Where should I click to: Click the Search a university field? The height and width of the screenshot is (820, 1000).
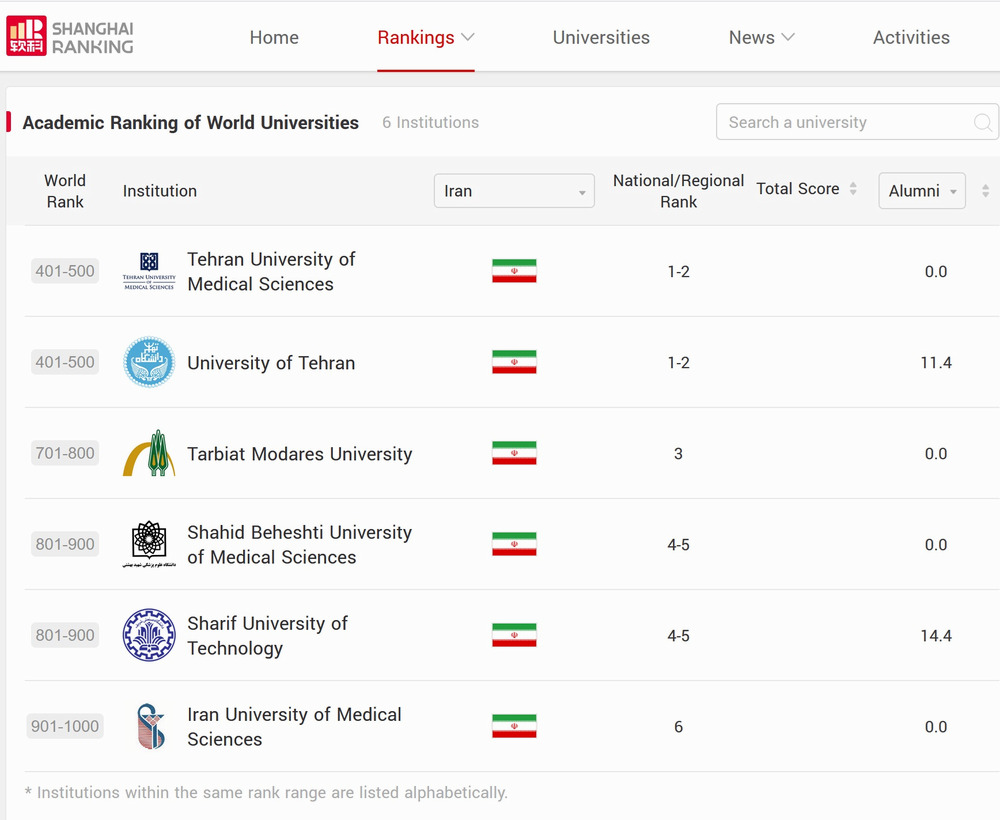point(845,123)
